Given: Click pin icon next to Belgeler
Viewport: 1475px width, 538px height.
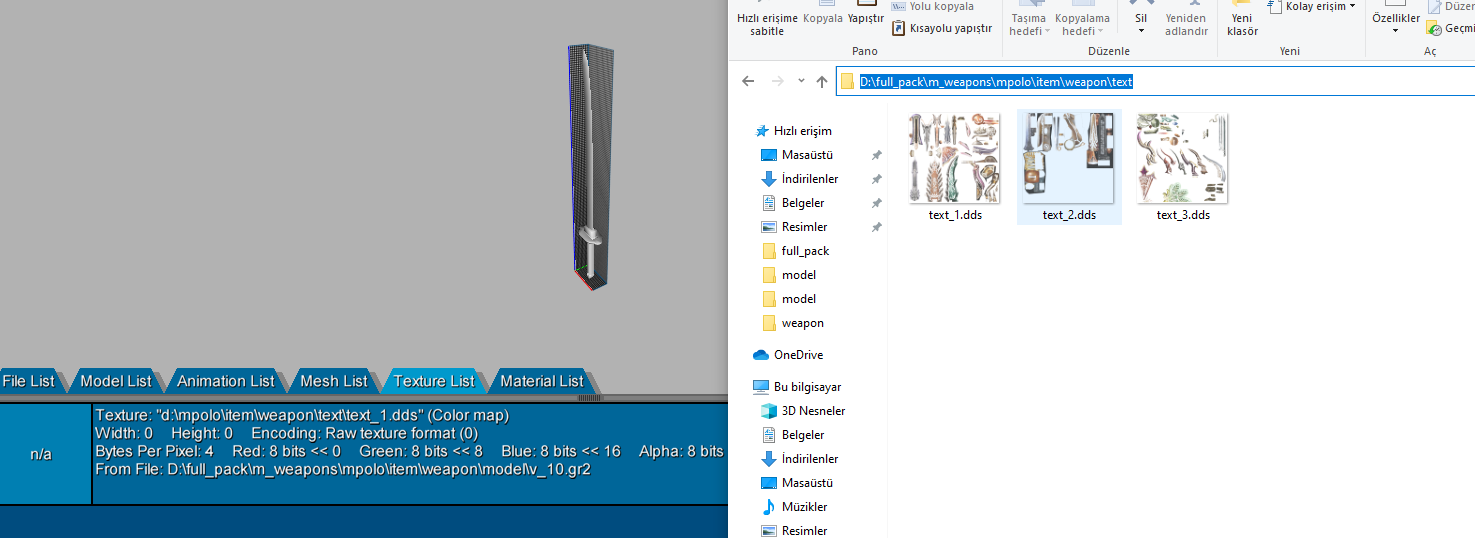Looking at the screenshot, I should pos(877,203).
